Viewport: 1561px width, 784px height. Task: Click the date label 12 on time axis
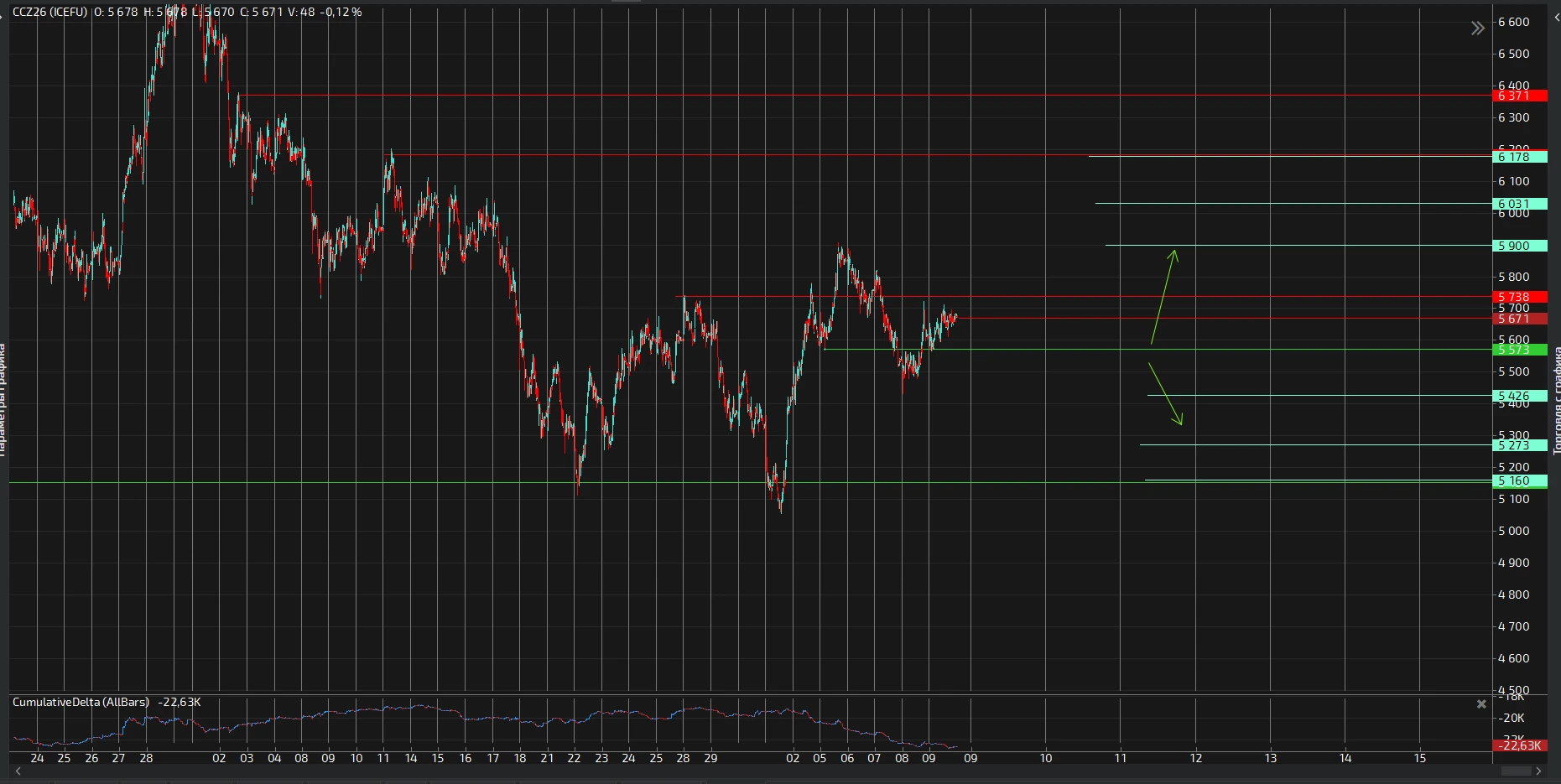1195,758
